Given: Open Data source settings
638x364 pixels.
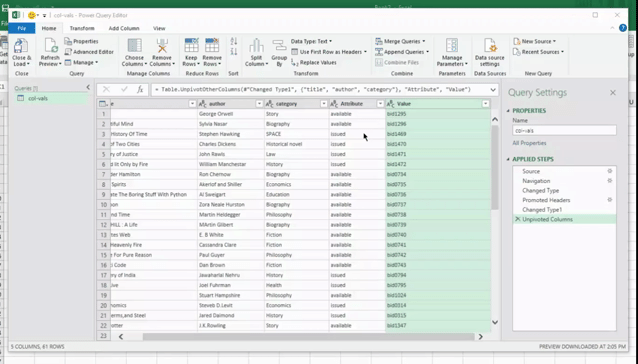Looking at the screenshot, I should [x=489, y=53].
